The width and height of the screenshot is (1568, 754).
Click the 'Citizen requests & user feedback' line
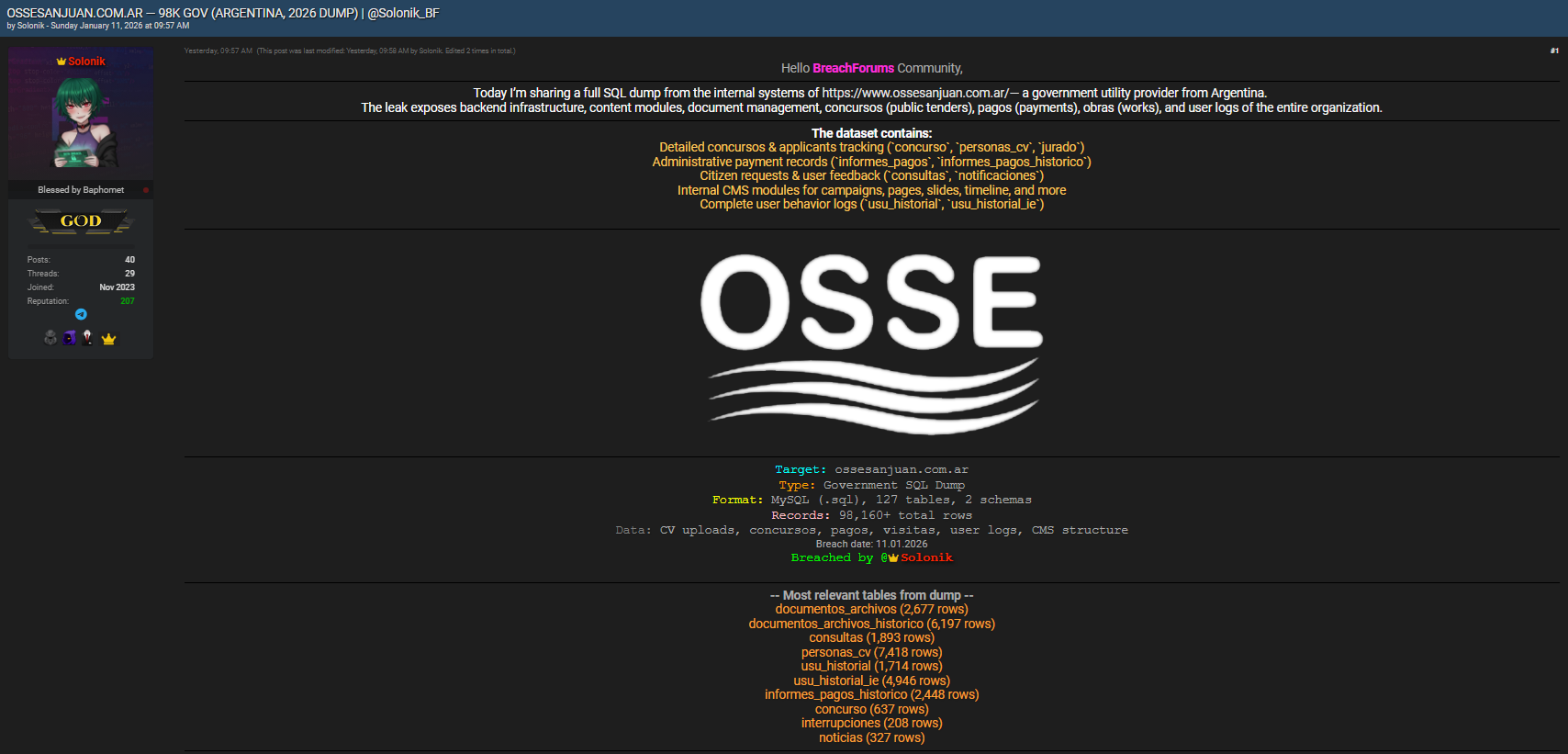(x=871, y=175)
